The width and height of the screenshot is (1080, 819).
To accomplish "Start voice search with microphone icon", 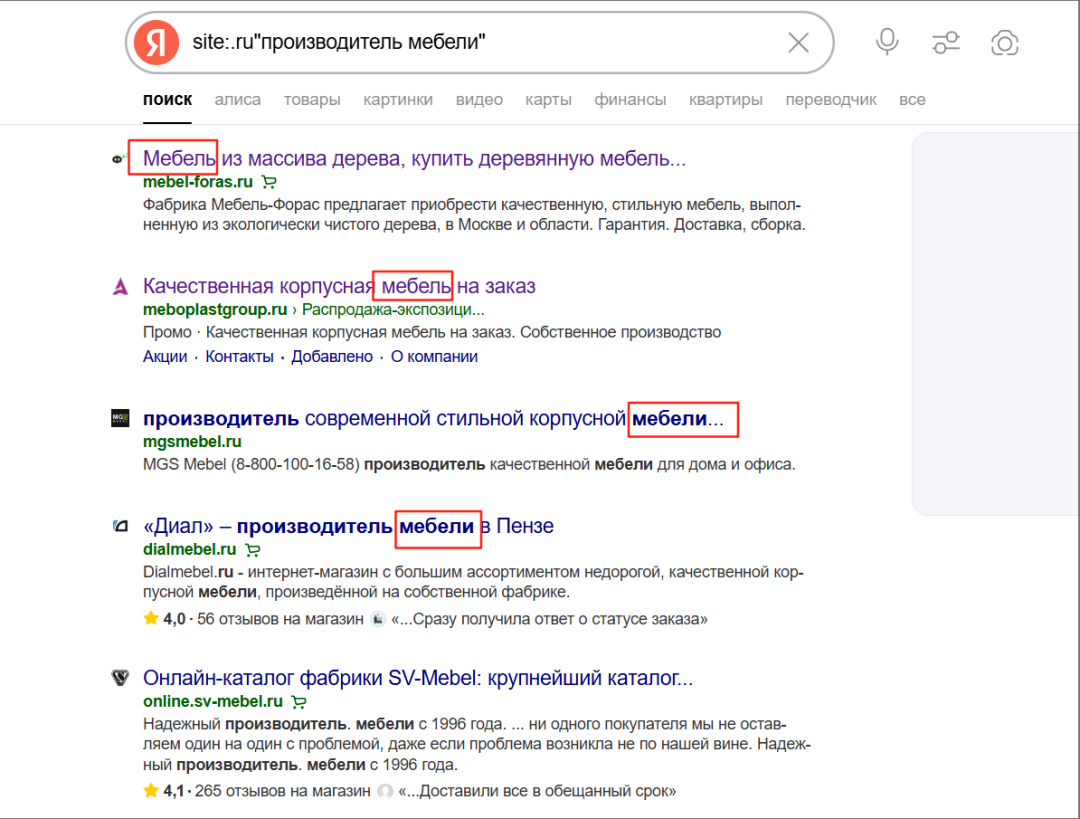I will point(886,42).
